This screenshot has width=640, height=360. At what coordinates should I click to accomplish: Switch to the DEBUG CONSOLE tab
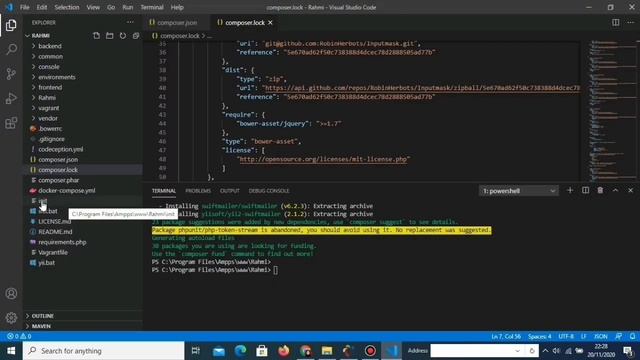[269, 191]
